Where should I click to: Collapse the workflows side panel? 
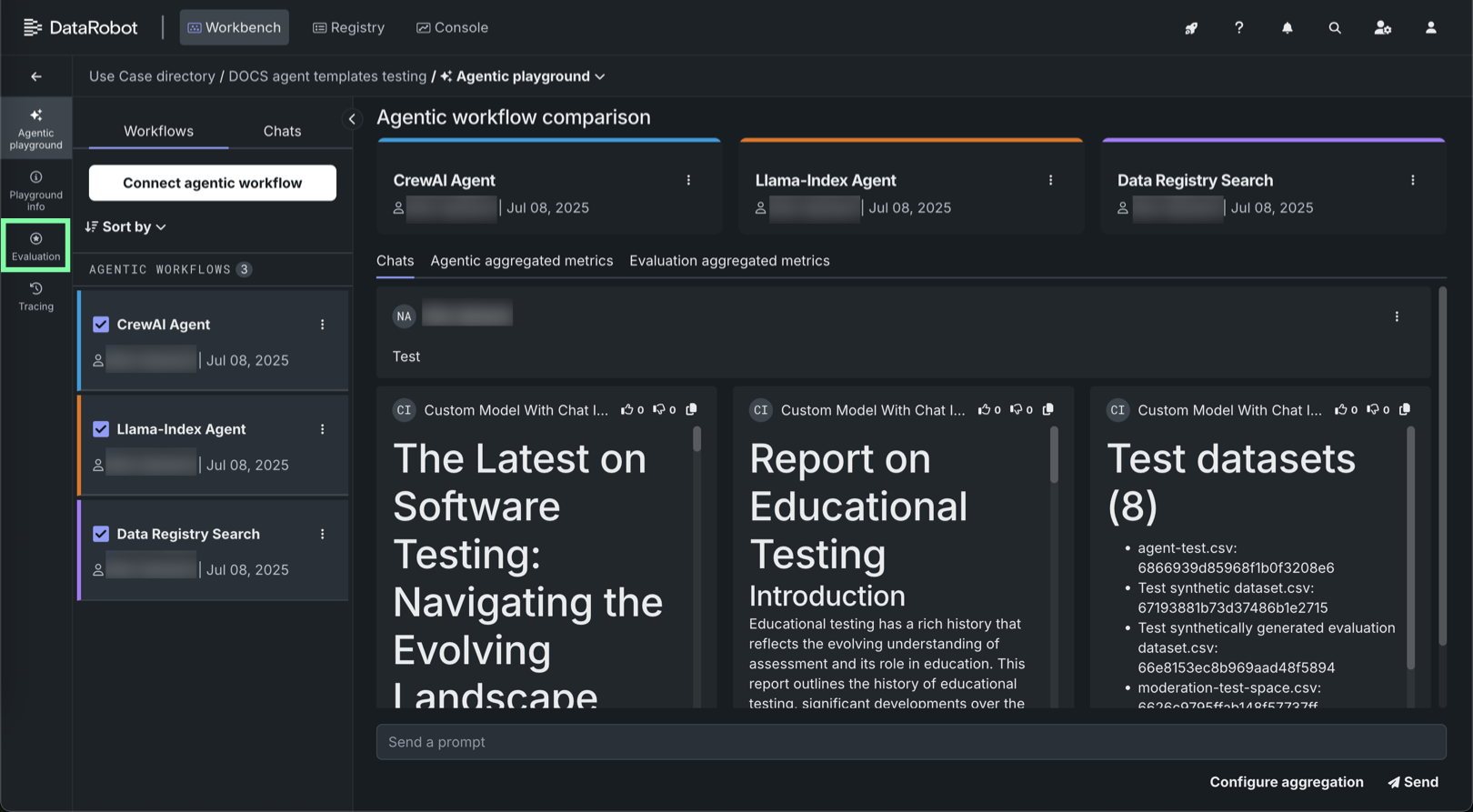(352, 119)
